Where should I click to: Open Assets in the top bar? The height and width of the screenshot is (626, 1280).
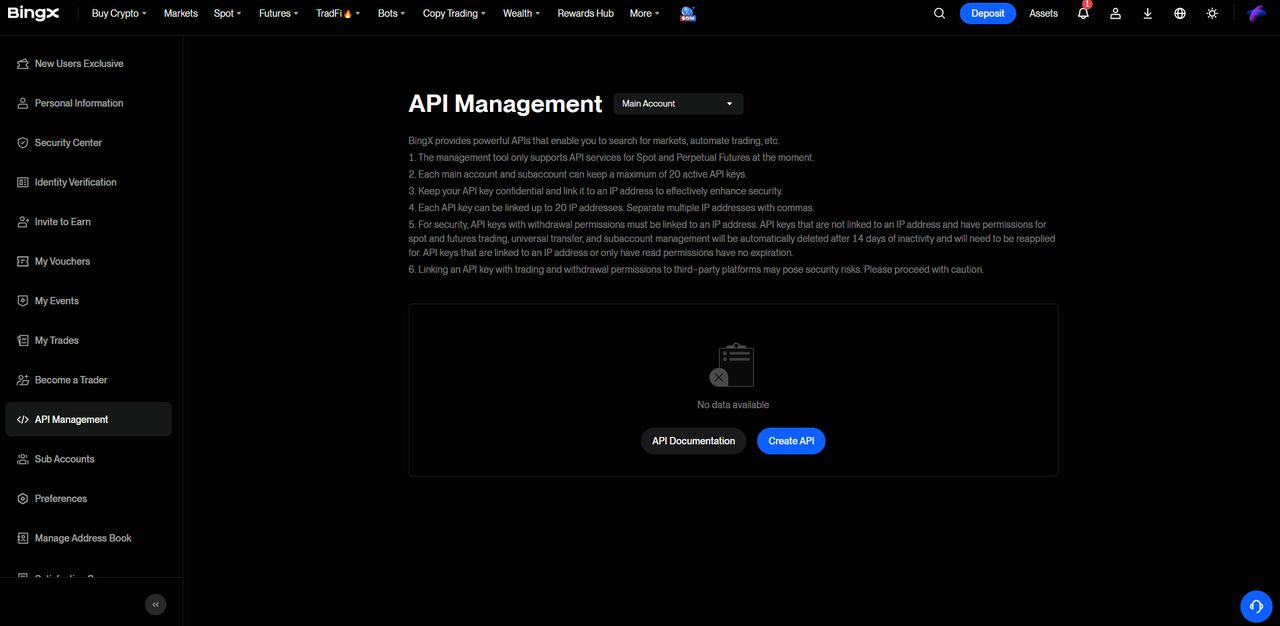(x=1043, y=13)
